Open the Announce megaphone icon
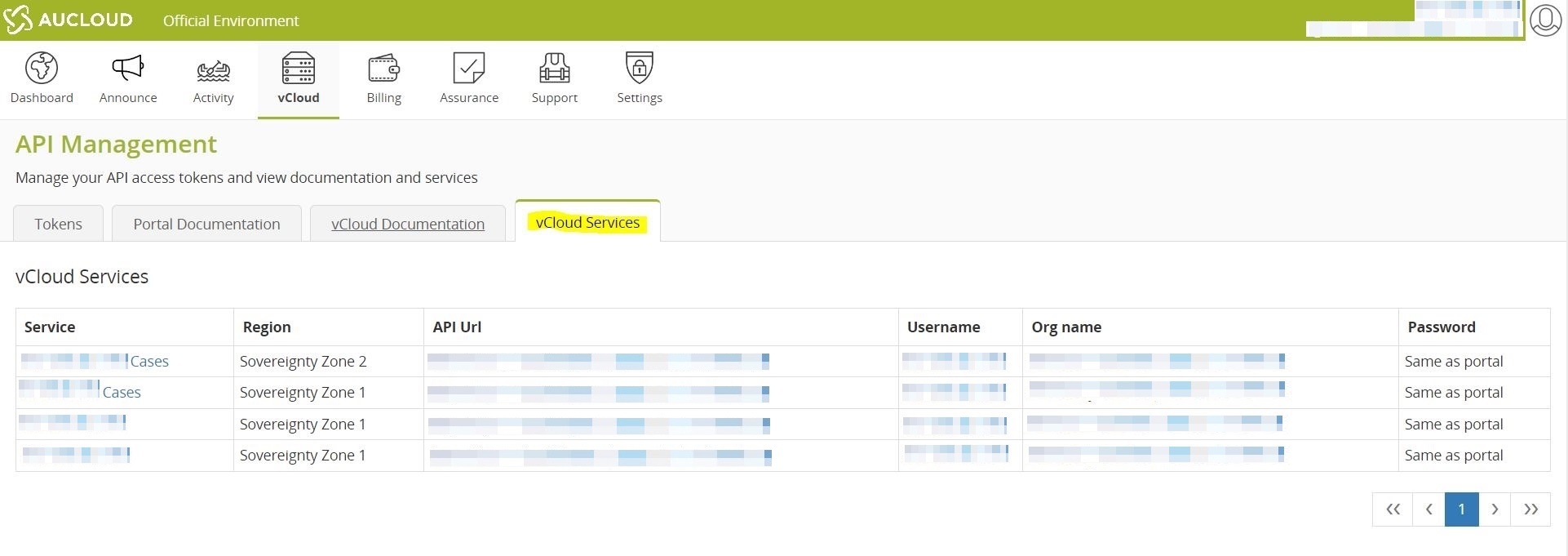The image size is (1568, 556). pos(128,69)
